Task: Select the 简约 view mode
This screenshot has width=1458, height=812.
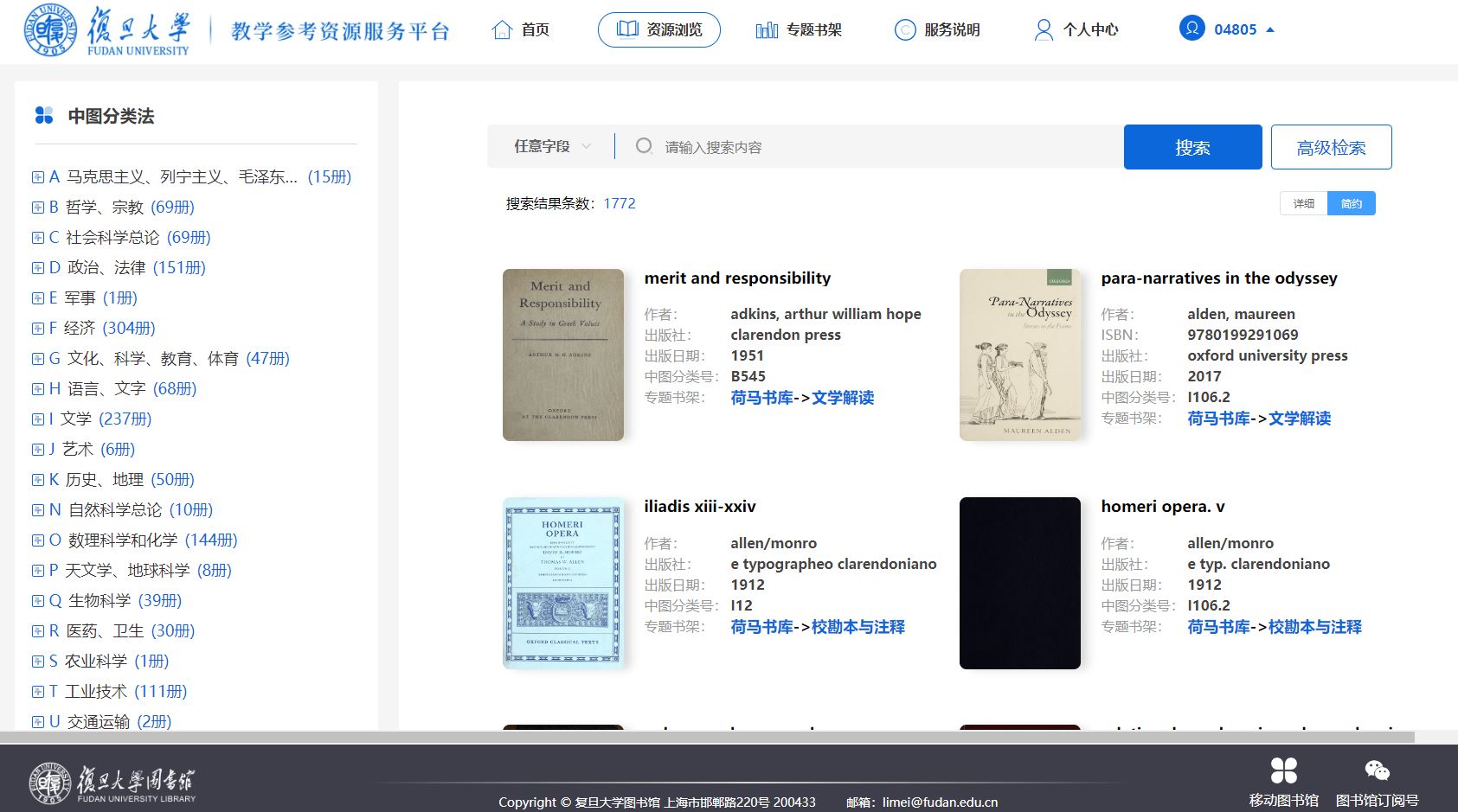Action: pyautogui.click(x=1351, y=203)
